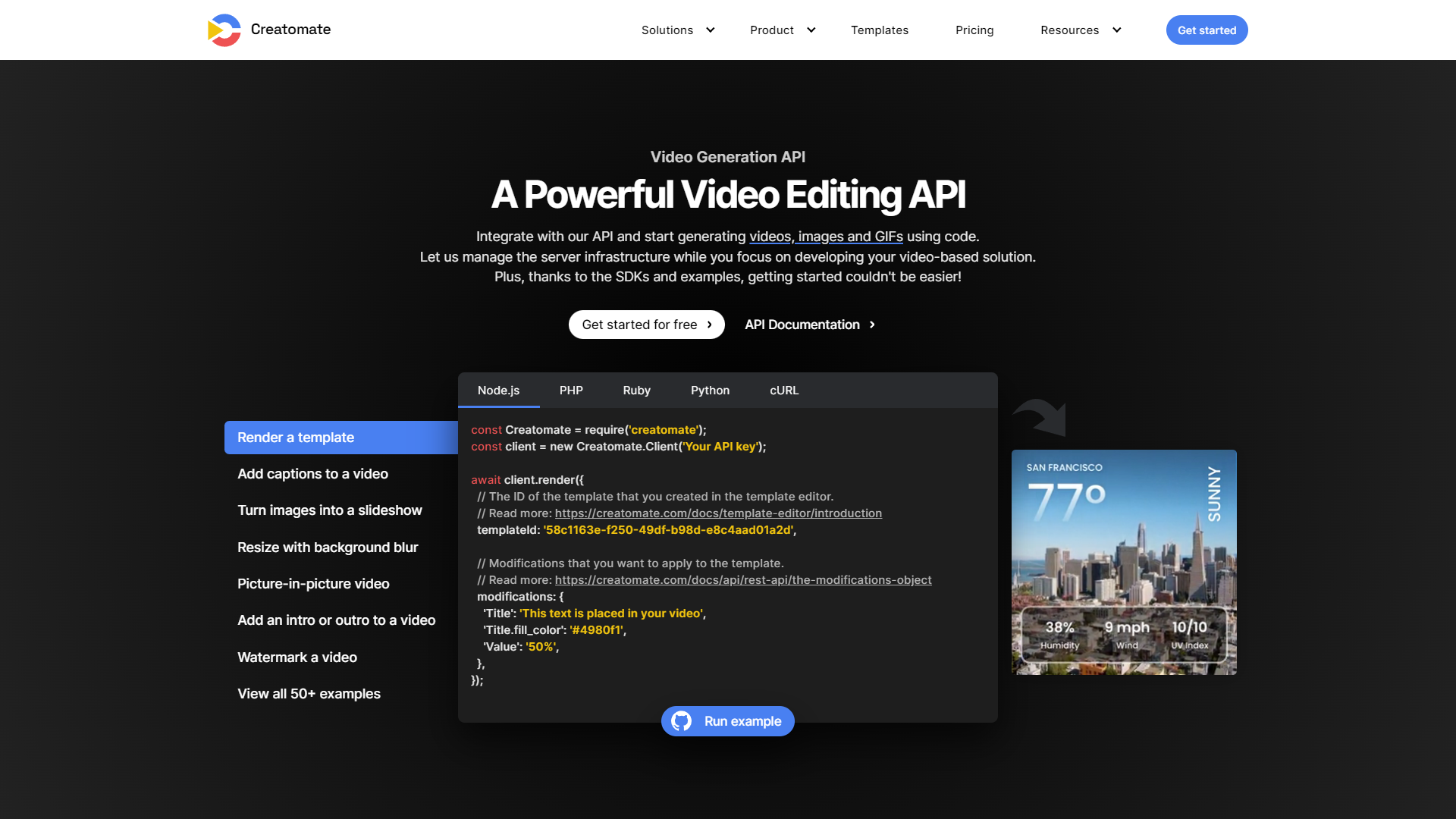This screenshot has width=1456, height=819.
Task: Follow the videos, images and GIFs link
Action: coord(826,237)
